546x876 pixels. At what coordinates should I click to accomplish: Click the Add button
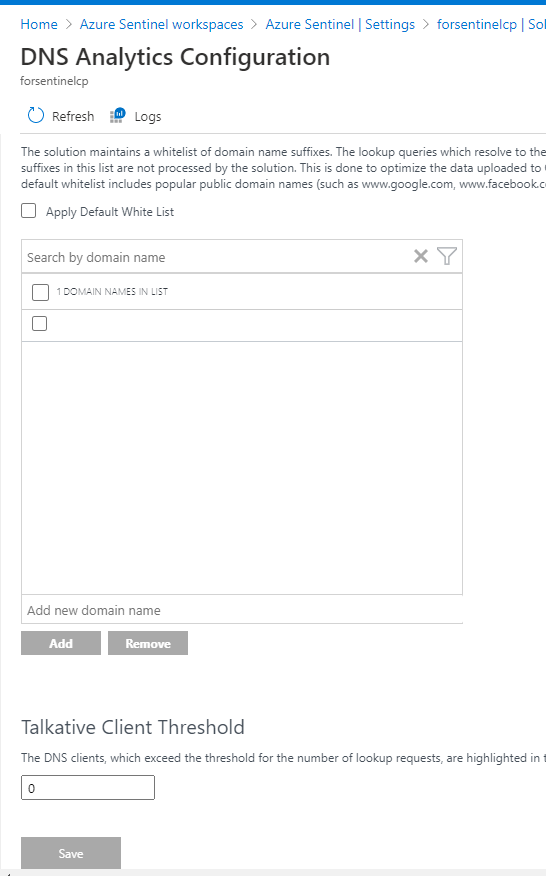[x=61, y=643]
